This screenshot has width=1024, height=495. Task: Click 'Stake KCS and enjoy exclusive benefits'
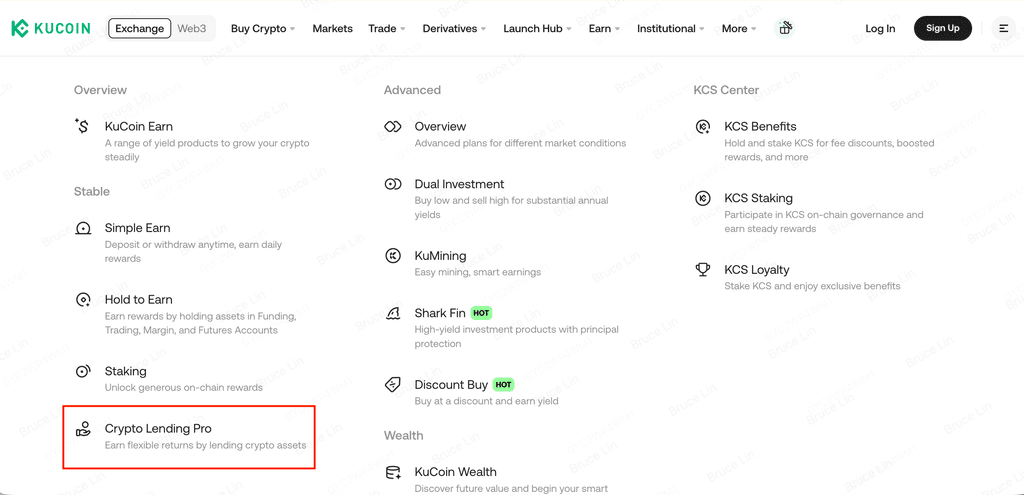click(x=812, y=286)
